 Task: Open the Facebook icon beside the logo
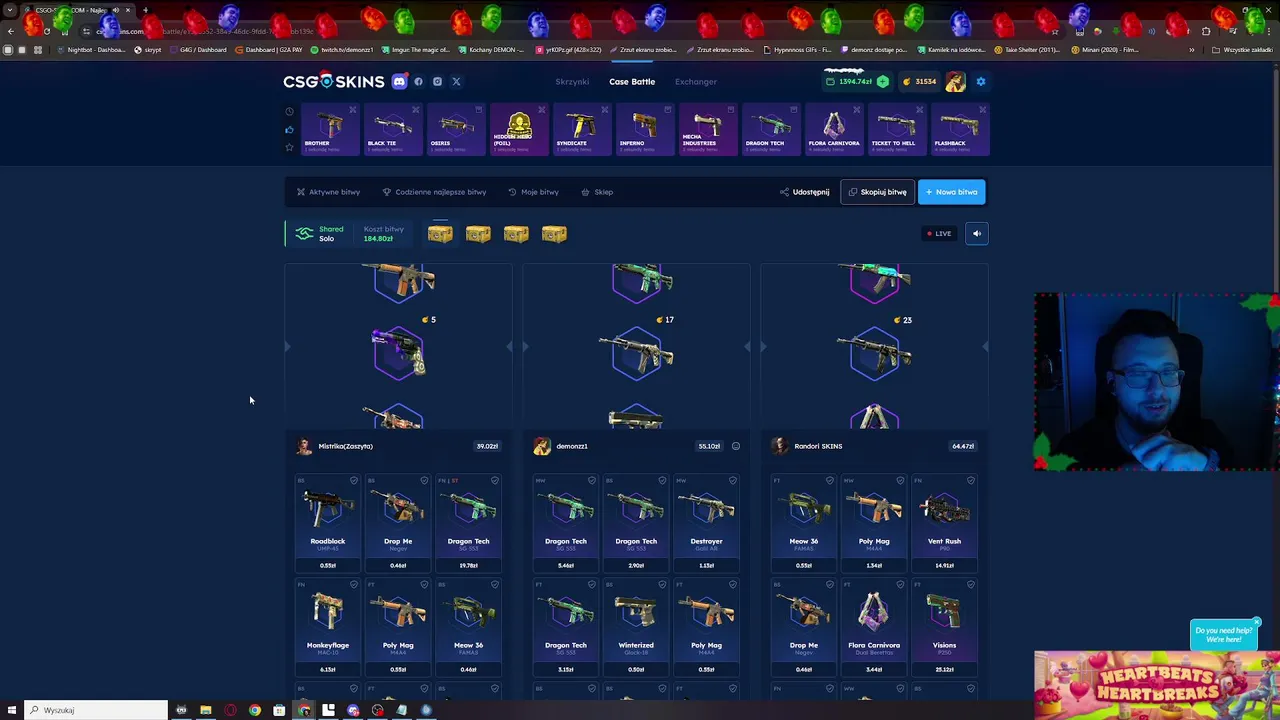[x=419, y=82]
